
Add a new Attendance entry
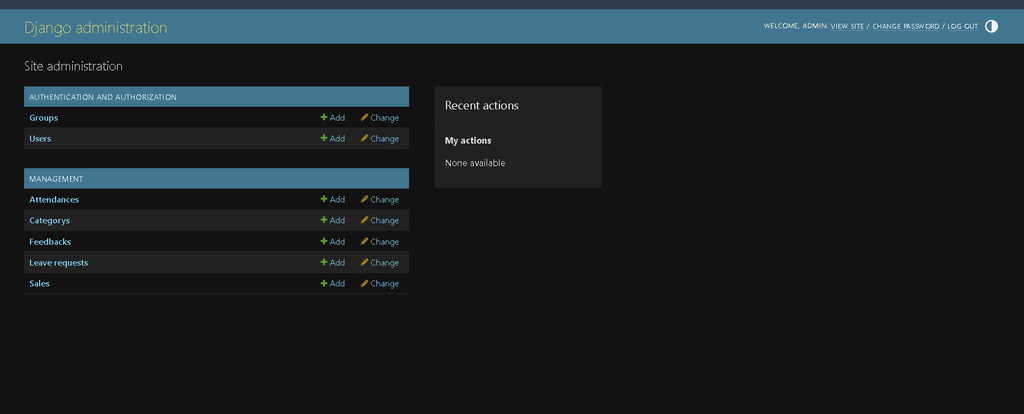tap(332, 199)
